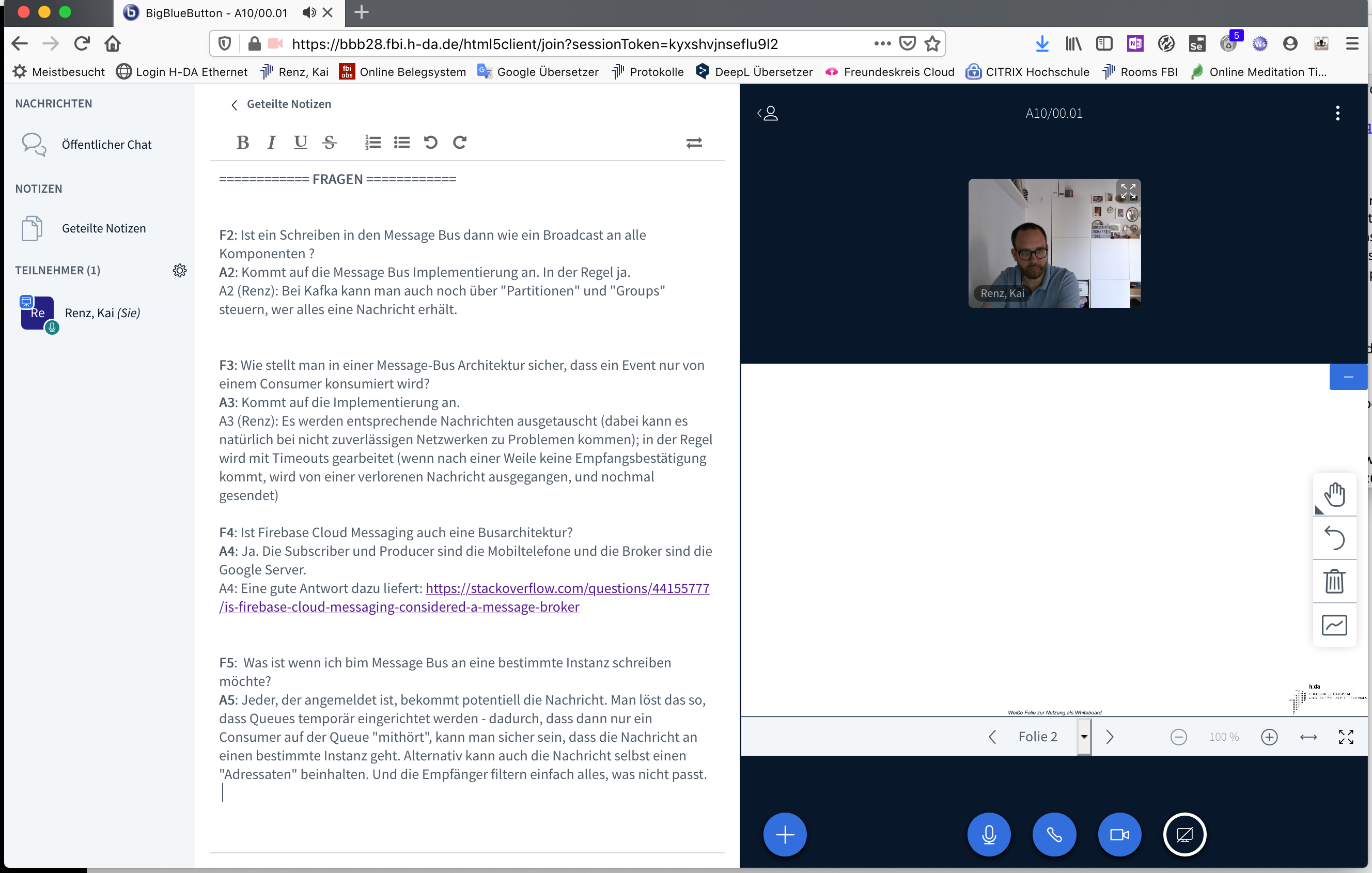Select the whiteboard hand/pan tool
This screenshot has width=1372, height=873.
[x=1334, y=494]
